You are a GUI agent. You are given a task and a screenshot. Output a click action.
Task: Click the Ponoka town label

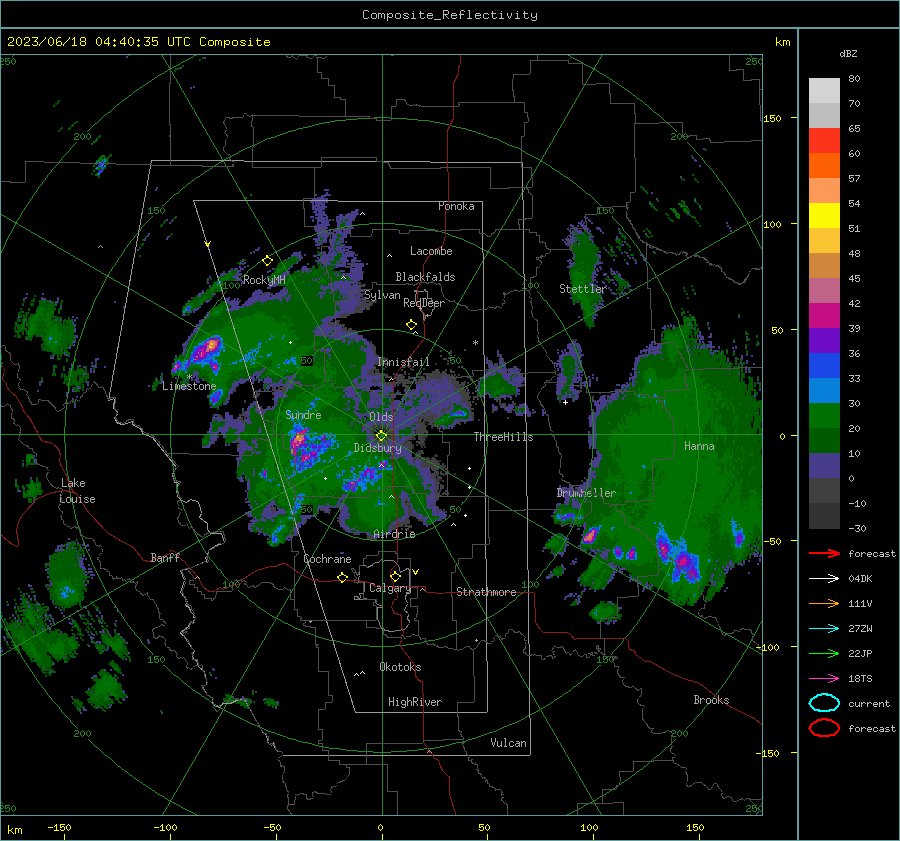tap(456, 206)
